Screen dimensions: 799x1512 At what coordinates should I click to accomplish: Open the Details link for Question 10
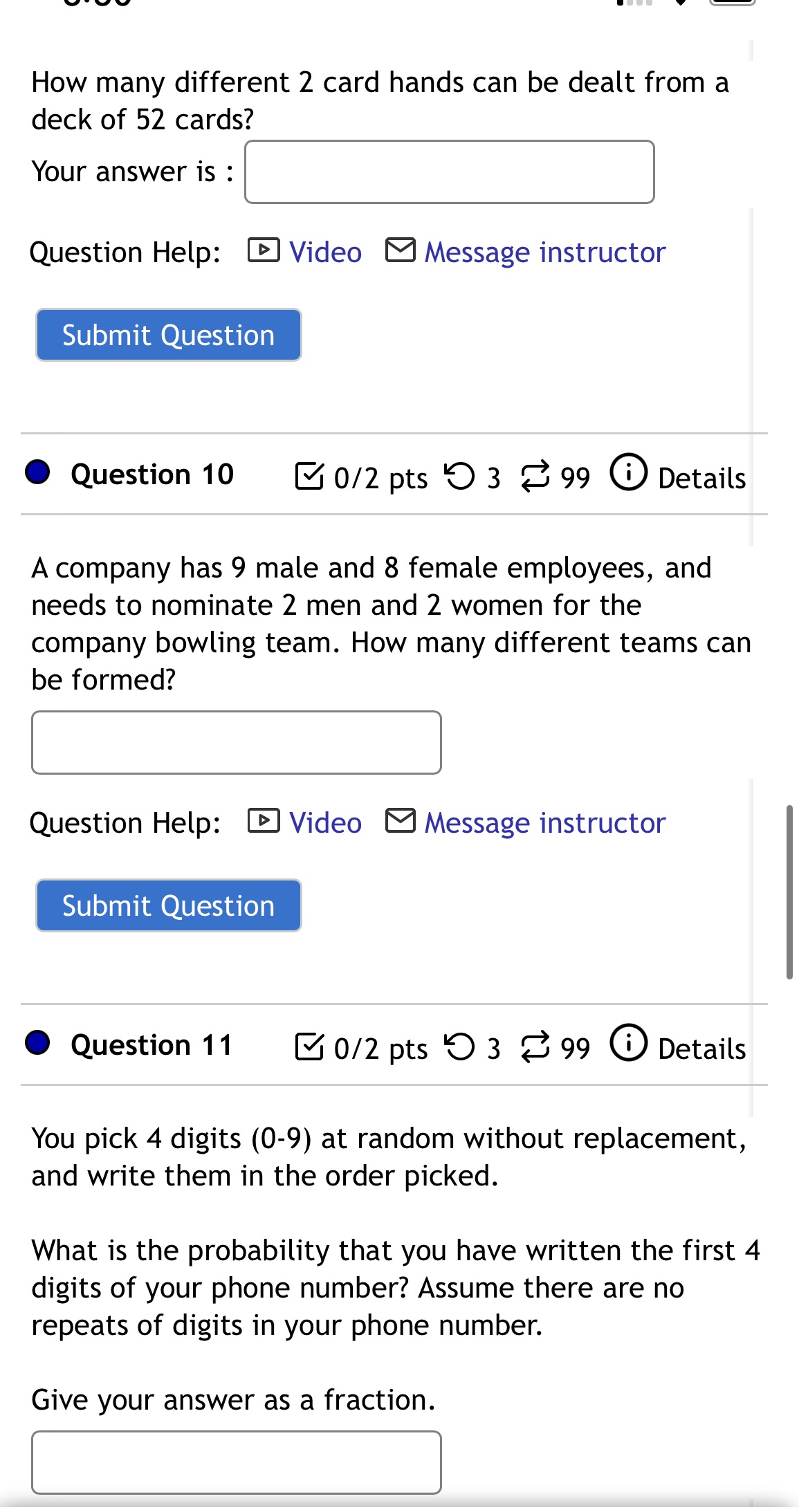tap(701, 477)
